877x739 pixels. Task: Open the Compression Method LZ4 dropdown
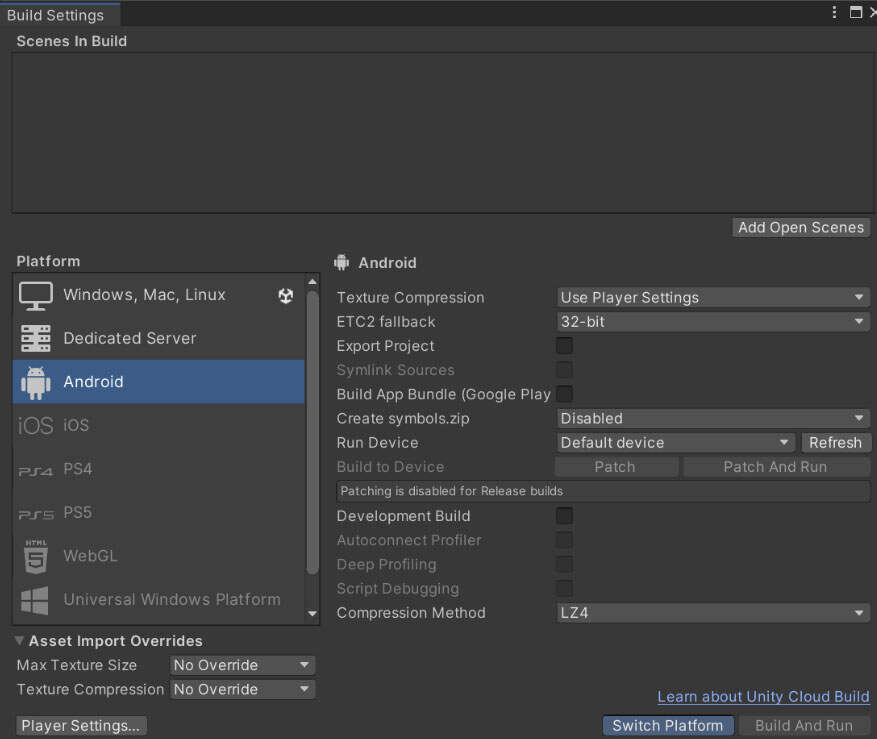point(713,613)
